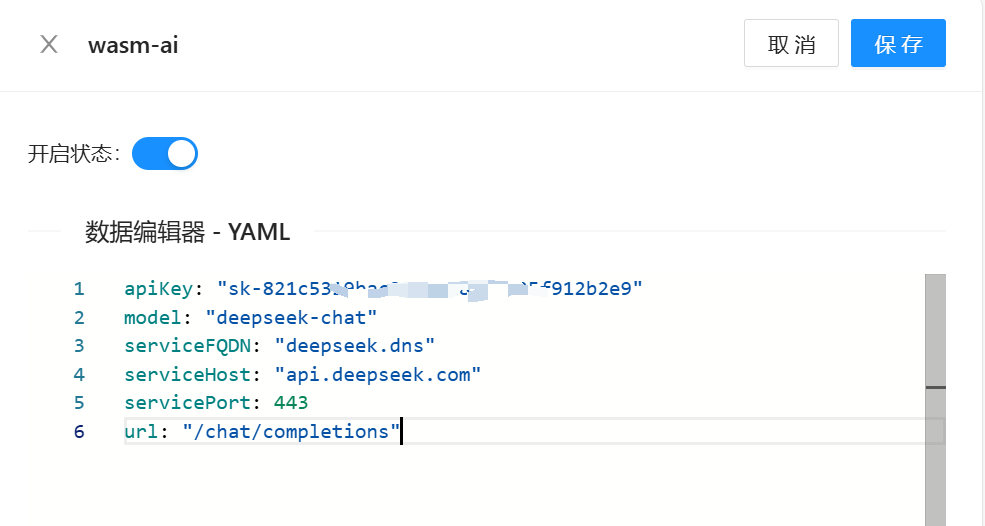Toggle the 开启状态 switch off
985x526 pixels.
pyautogui.click(x=165, y=153)
